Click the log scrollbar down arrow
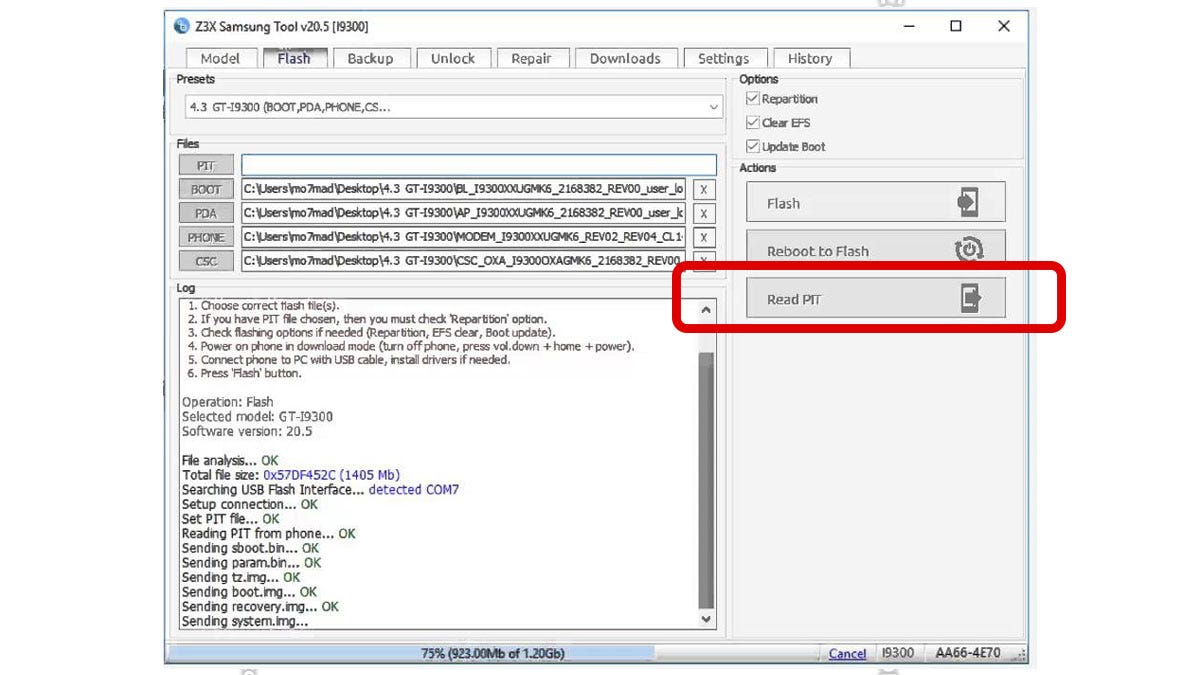The image size is (1200, 675). click(x=707, y=619)
